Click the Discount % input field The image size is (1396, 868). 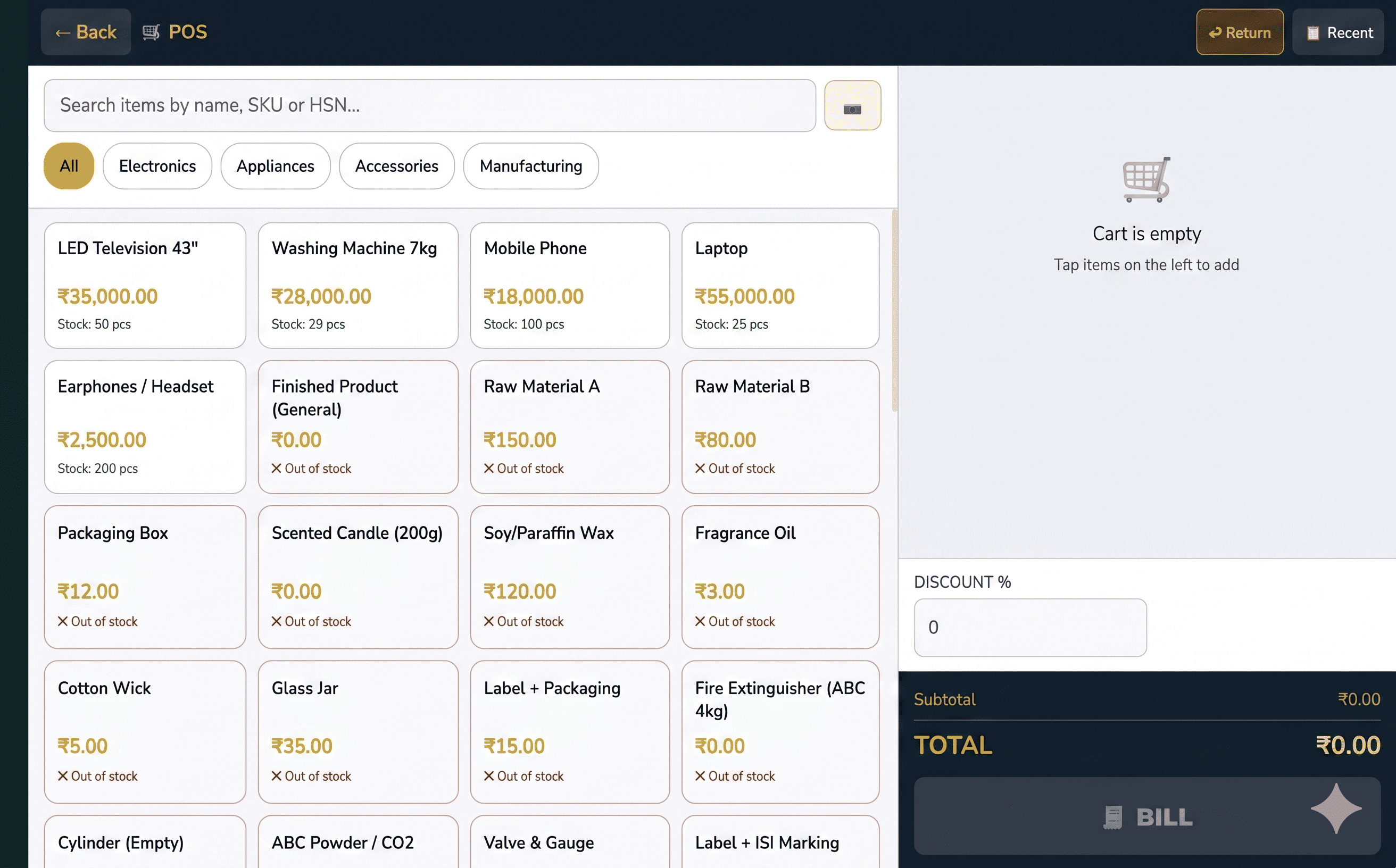pyautogui.click(x=1030, y=628)
